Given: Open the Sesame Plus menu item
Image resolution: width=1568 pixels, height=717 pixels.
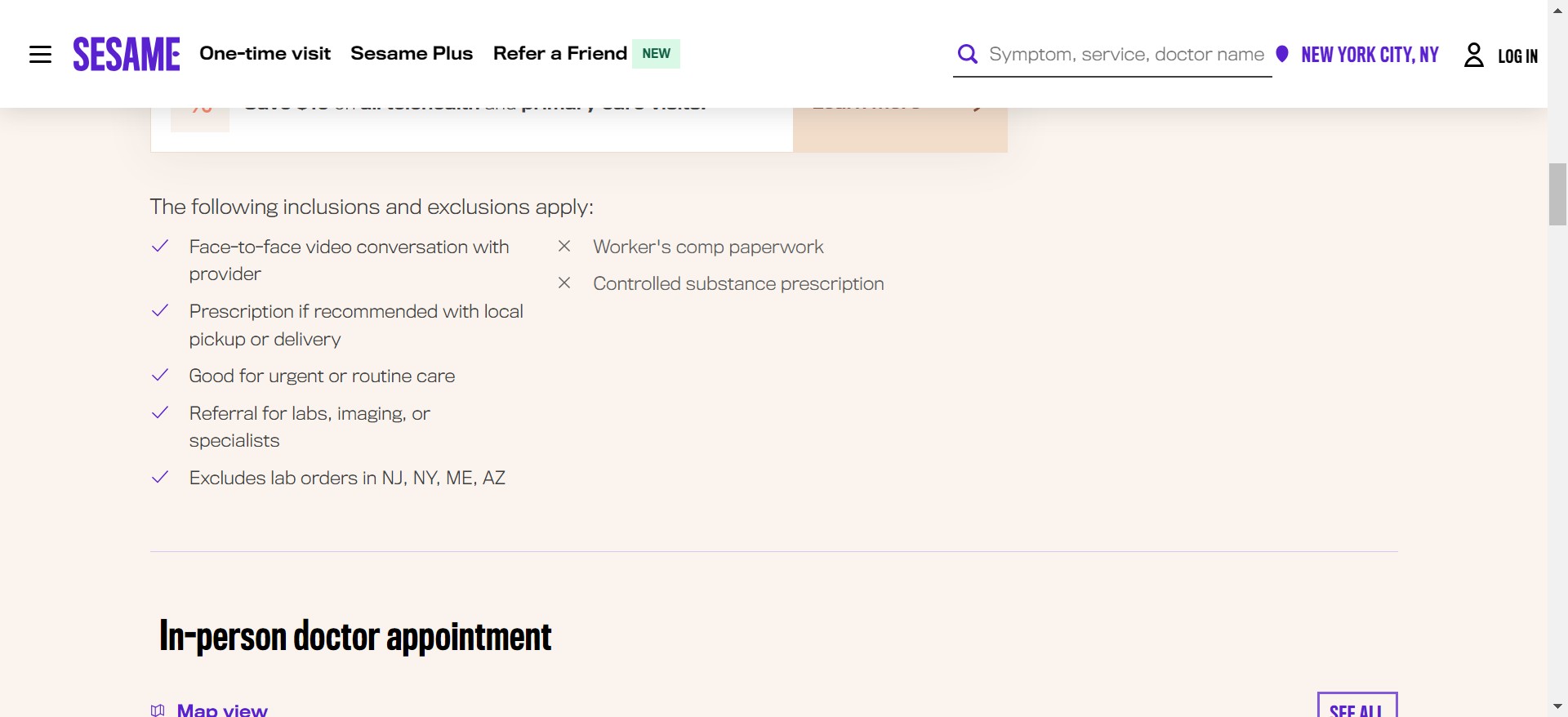Looking at the screenshot, I should 412,54.
